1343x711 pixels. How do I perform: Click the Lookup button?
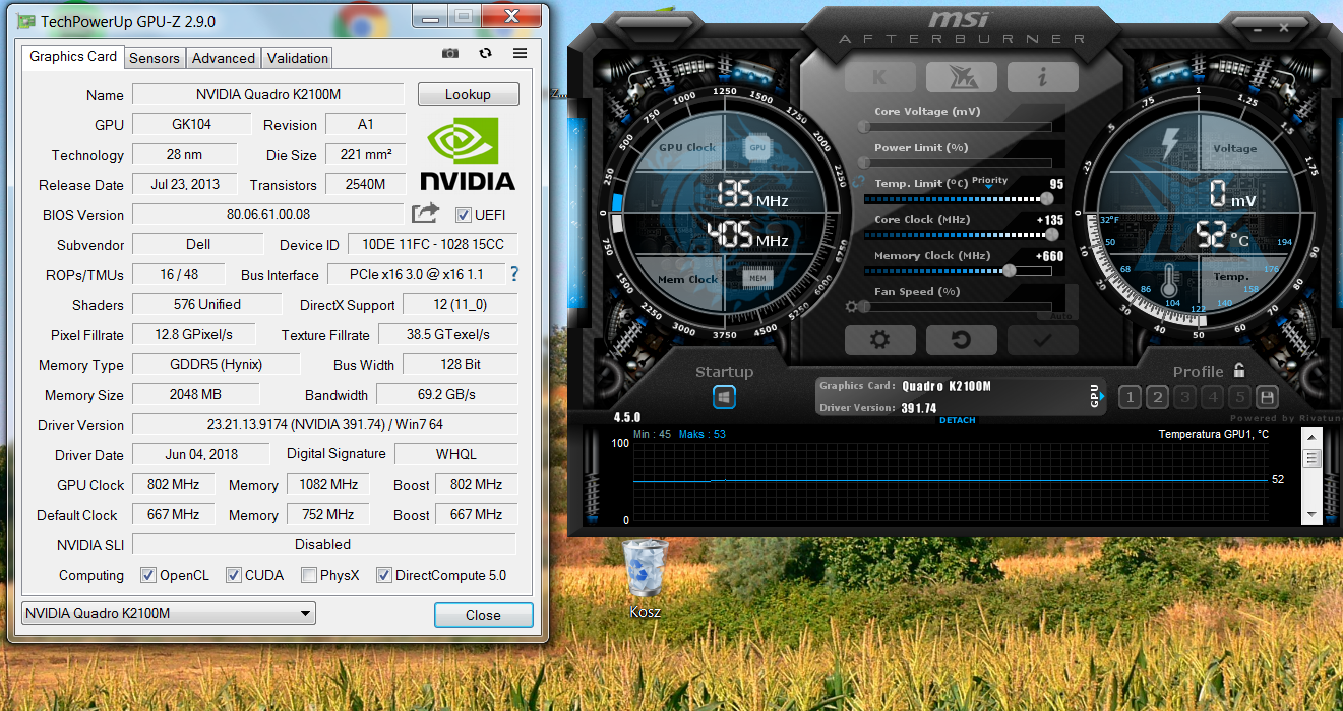point(468,94)
